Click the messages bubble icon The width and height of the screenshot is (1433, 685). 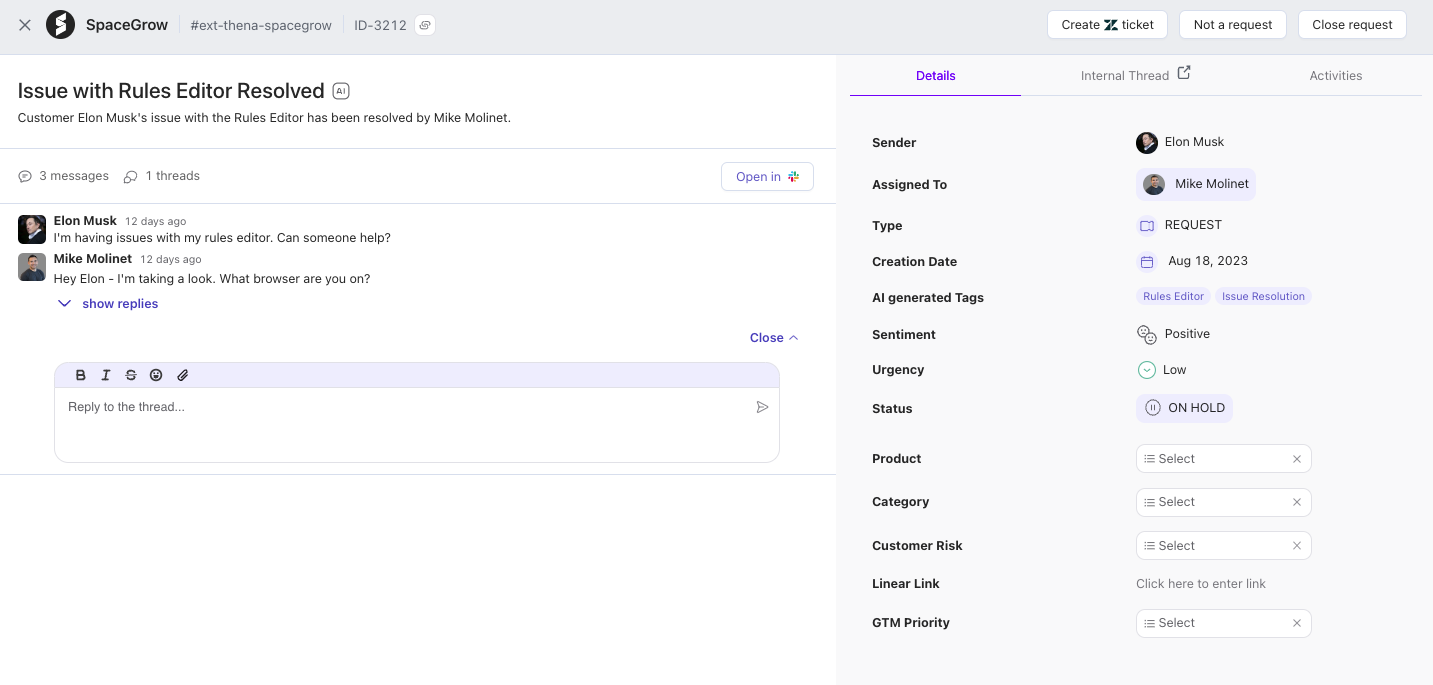coord(25,176)
